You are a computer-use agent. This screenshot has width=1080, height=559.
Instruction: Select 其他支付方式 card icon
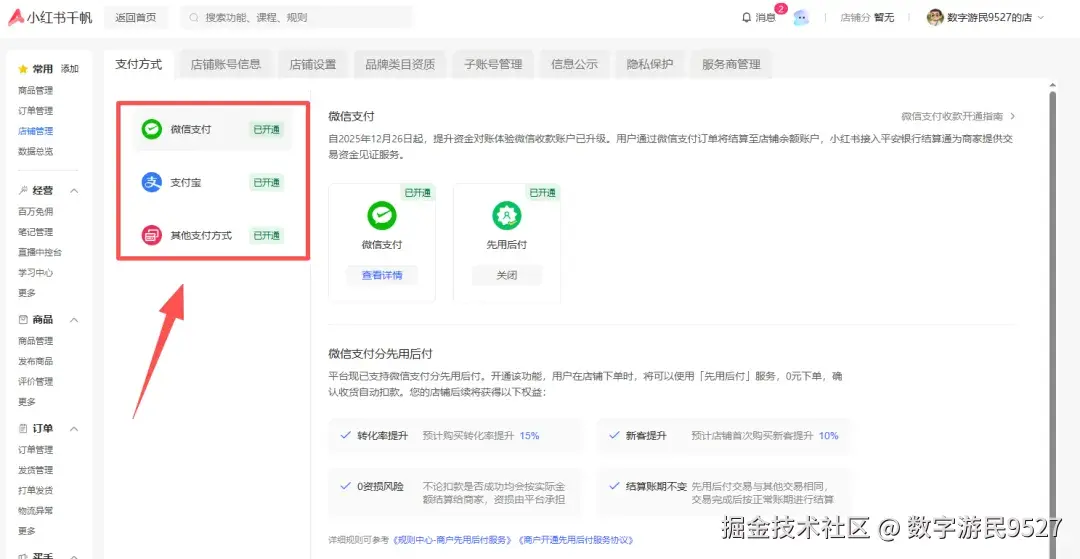(152, 235)
